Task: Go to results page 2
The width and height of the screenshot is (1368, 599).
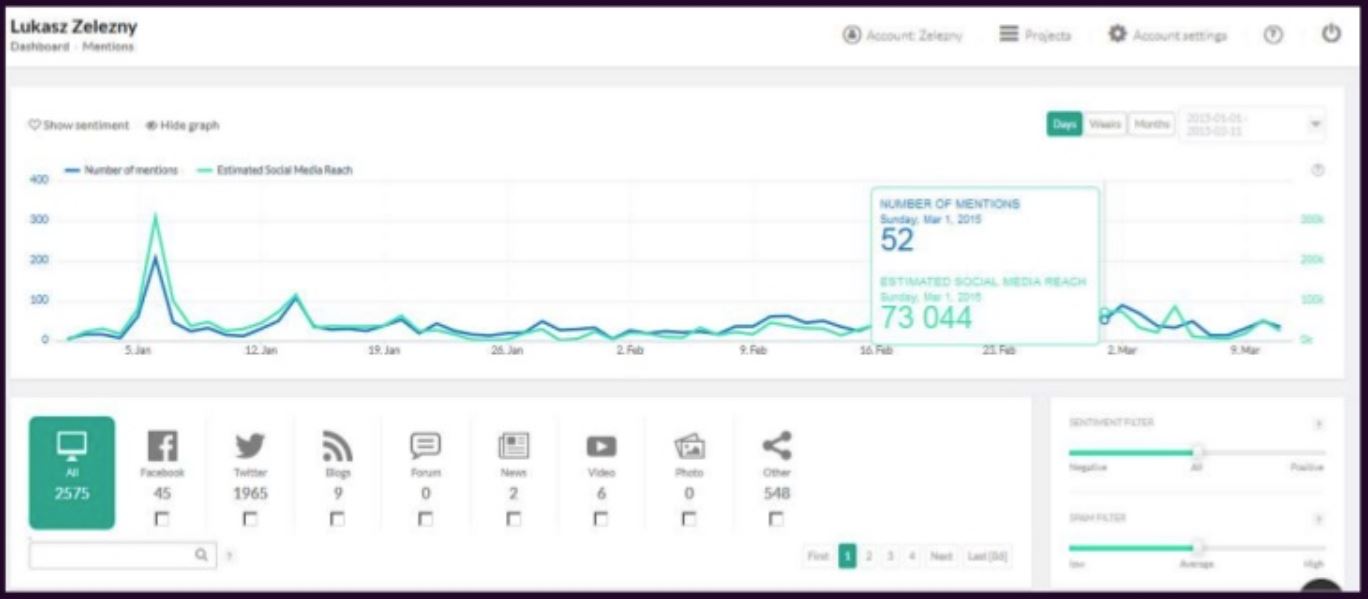Action: click(869, 556)
